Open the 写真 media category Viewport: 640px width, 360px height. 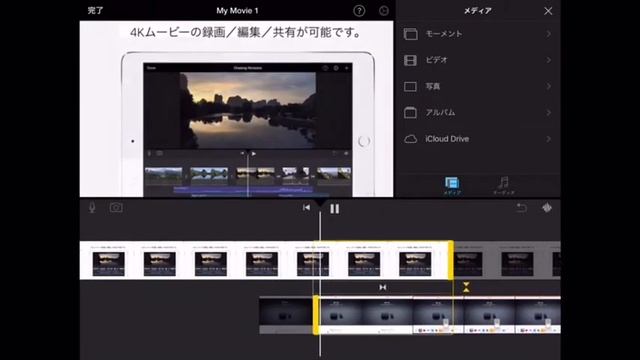point(478,86)
